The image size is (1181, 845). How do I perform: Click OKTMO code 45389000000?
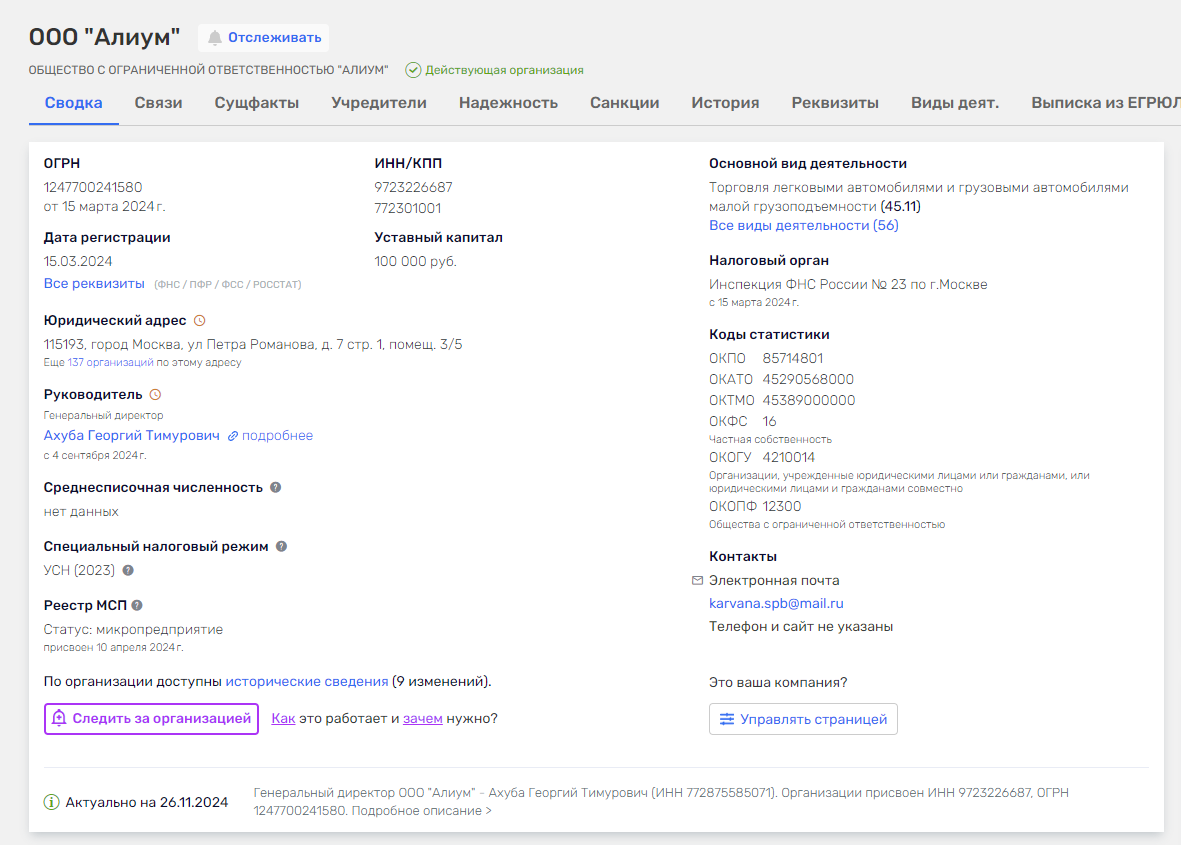809,401
